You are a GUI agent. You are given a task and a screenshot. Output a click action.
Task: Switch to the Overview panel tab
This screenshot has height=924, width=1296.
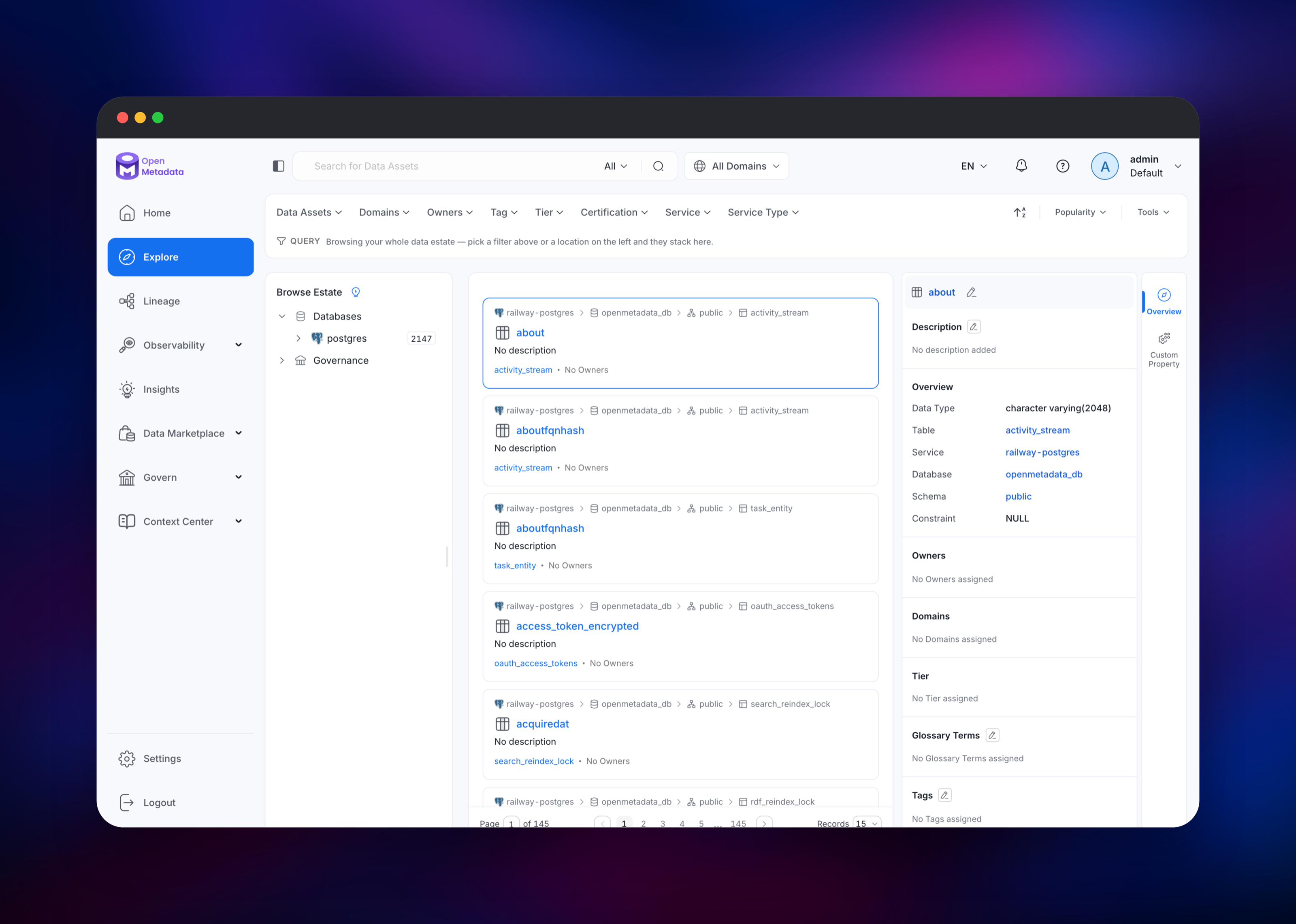click(x=1164, y=302)
